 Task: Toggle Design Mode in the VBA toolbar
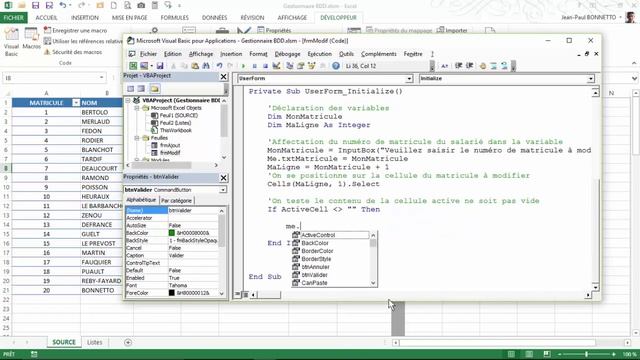pos(276,66)
